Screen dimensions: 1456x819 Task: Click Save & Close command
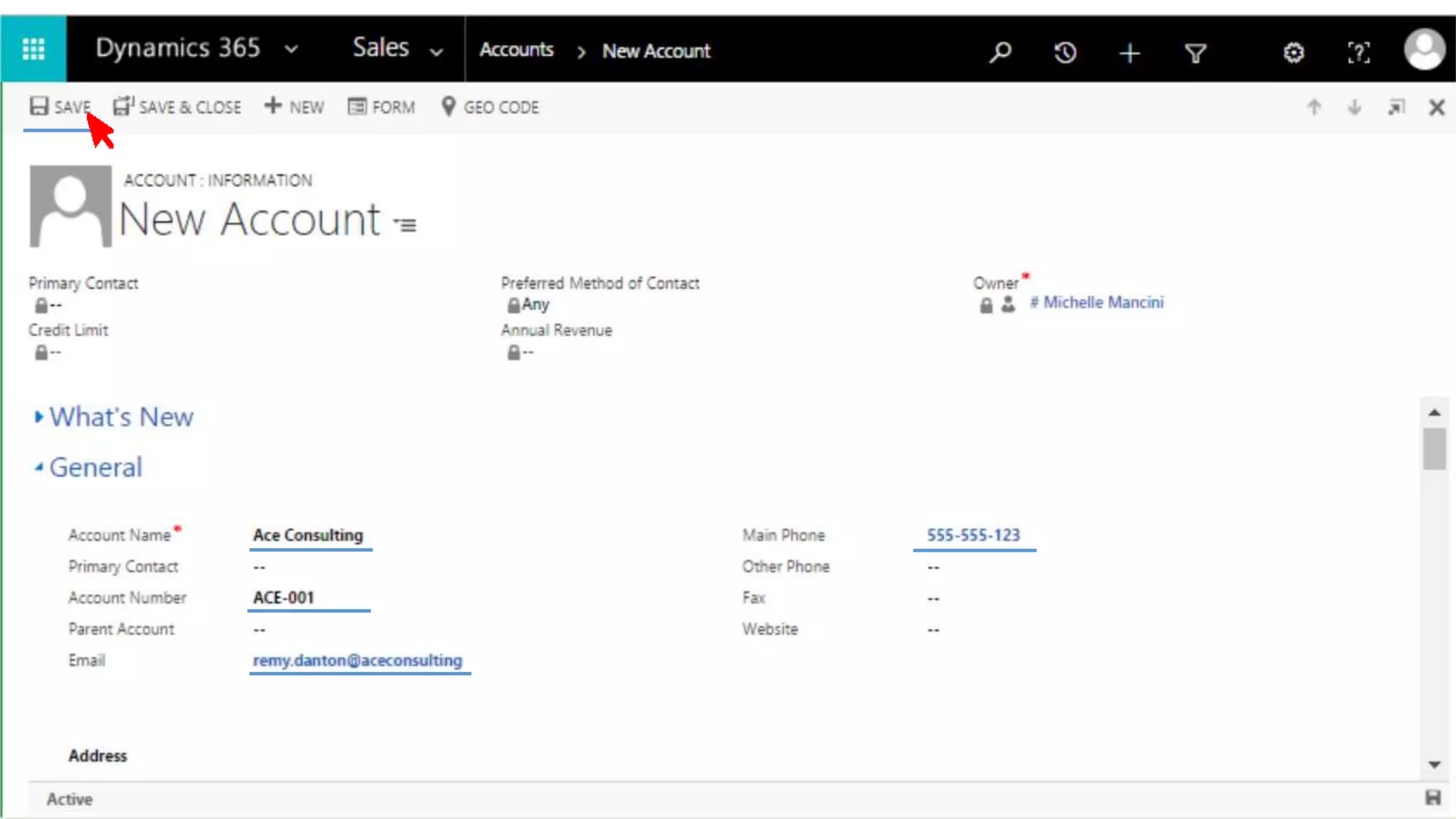click(x=177, y=107)
